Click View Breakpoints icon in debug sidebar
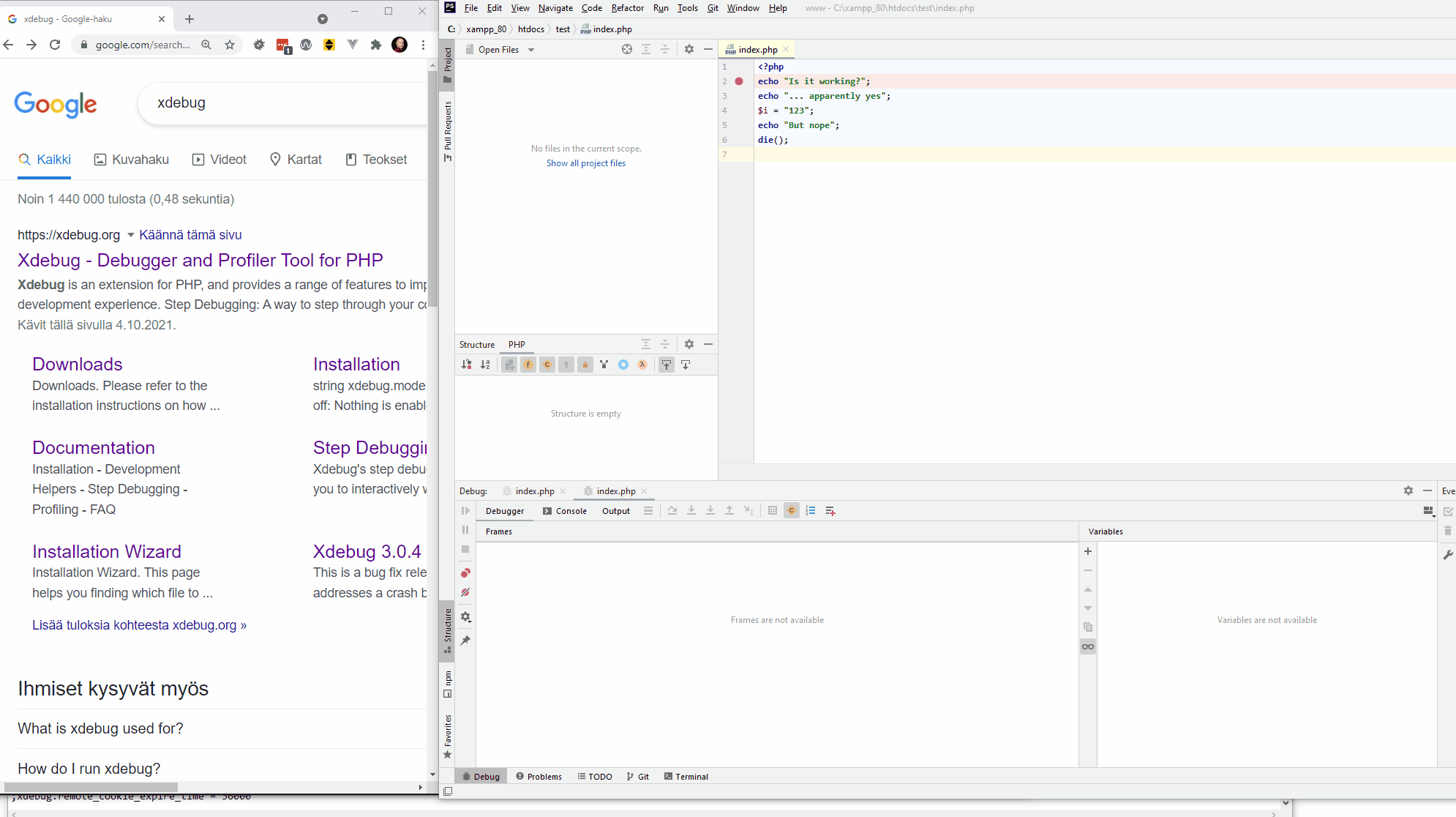 point(465,573)
